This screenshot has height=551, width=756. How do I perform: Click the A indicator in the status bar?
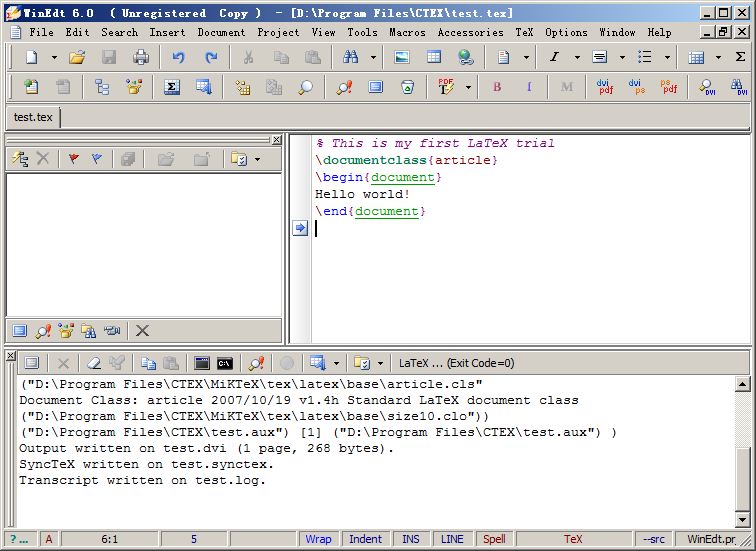(49, 539)
